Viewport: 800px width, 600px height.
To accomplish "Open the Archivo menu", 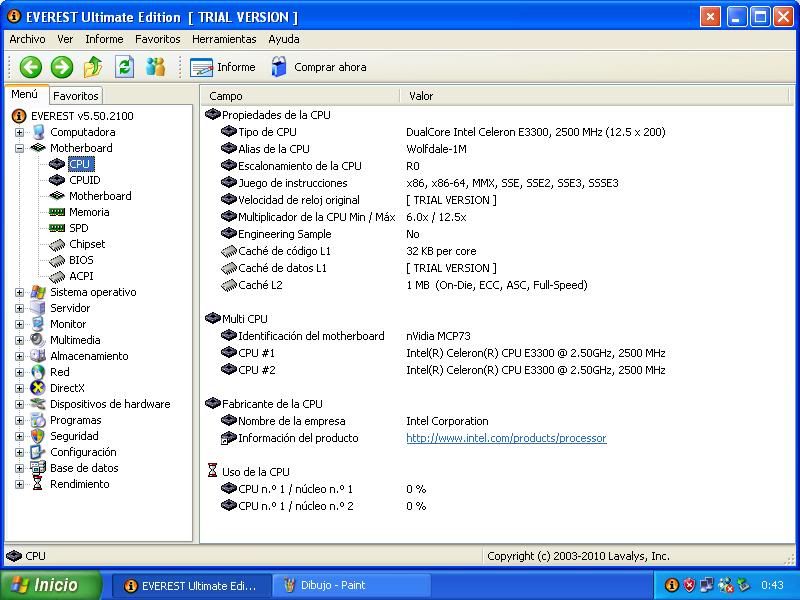I will tap(28, 39).
